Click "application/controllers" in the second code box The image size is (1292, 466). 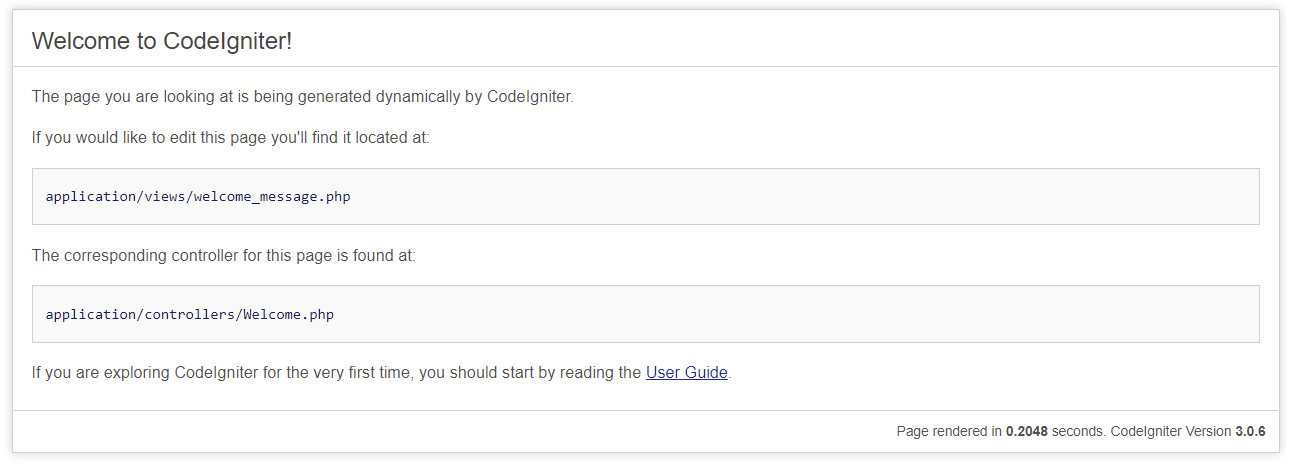point(139,314)
